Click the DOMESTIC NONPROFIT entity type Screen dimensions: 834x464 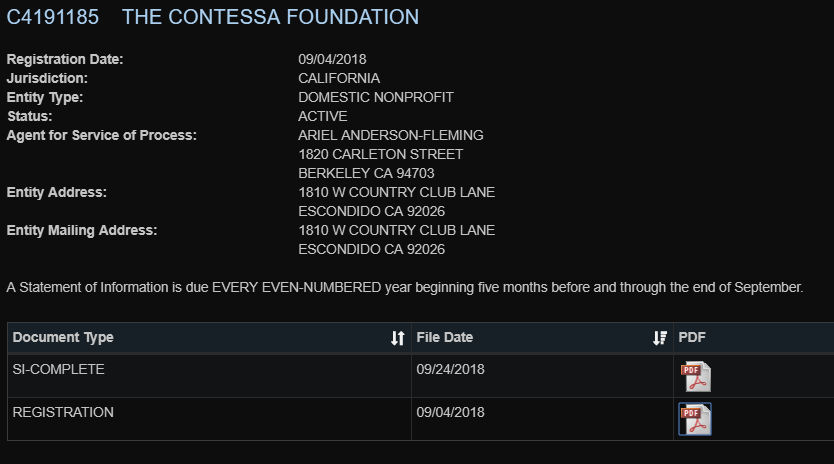[x=376, y=97]
